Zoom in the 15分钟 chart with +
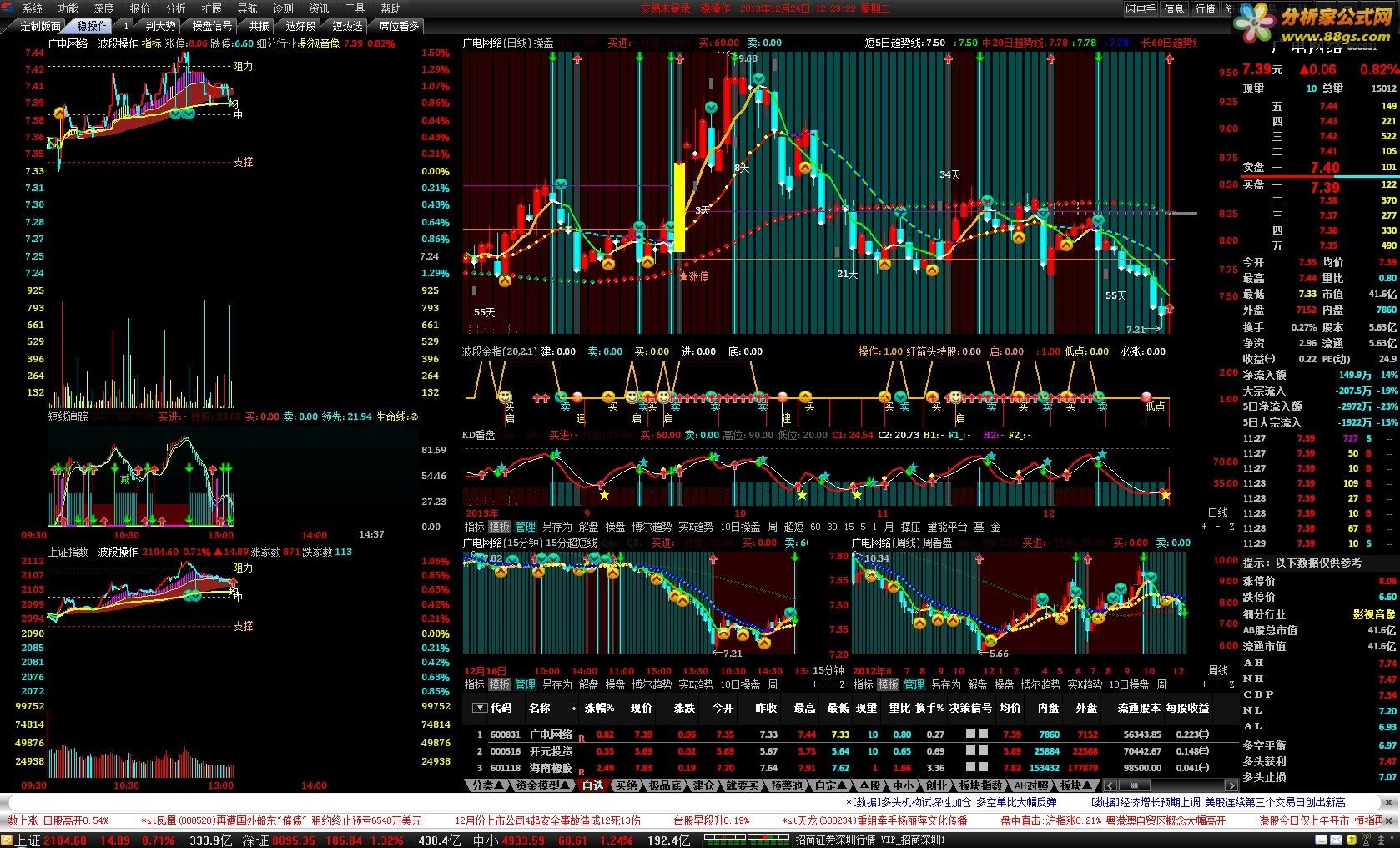The height and width of the screenshot is (848, 1400). (815, 684)
